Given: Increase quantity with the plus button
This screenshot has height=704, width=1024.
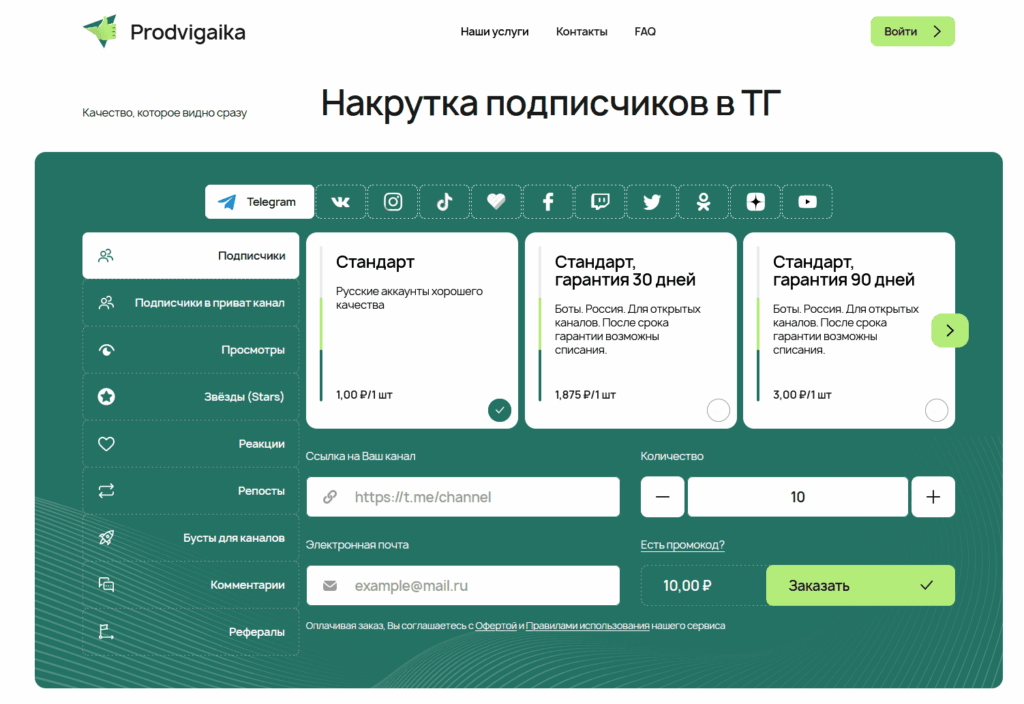Looking at the screenshot, I should 933,497.
